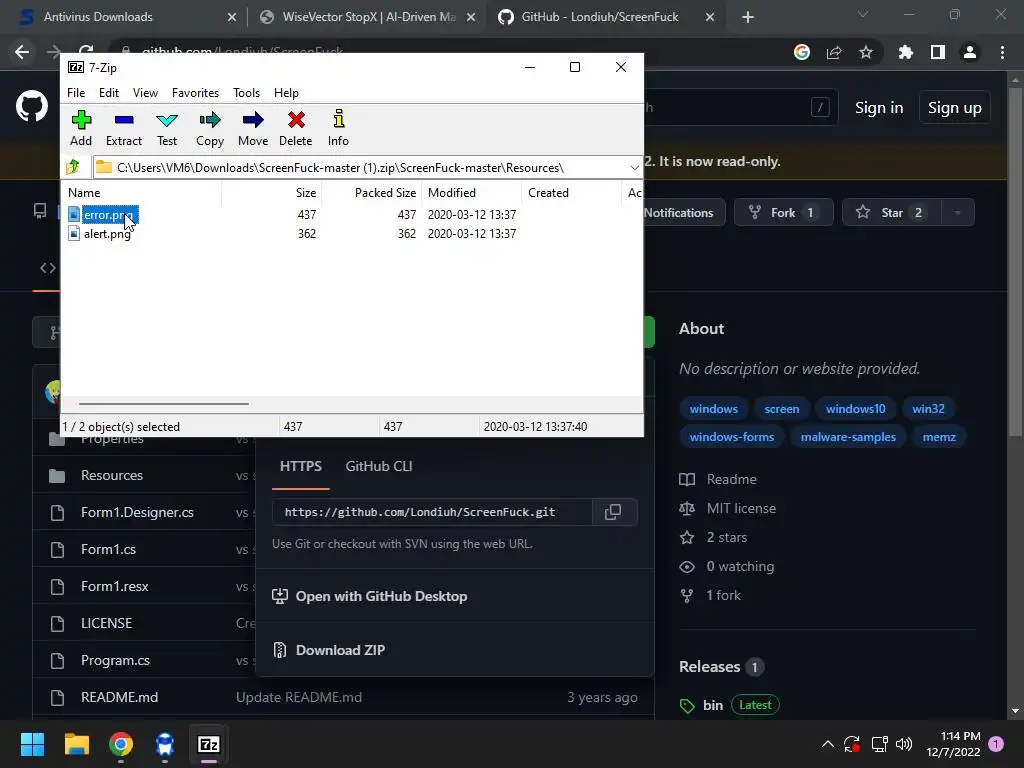Sort files by Name column

click(141, 193)
